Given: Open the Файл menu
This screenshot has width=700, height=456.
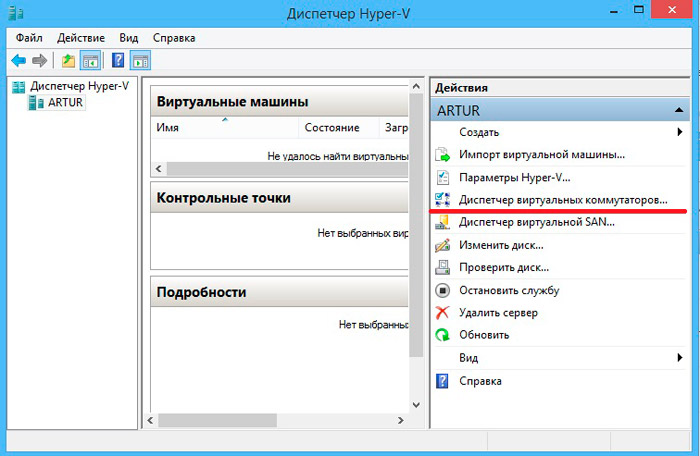Looking at the screenshot, I should click(x=29, y=38).
